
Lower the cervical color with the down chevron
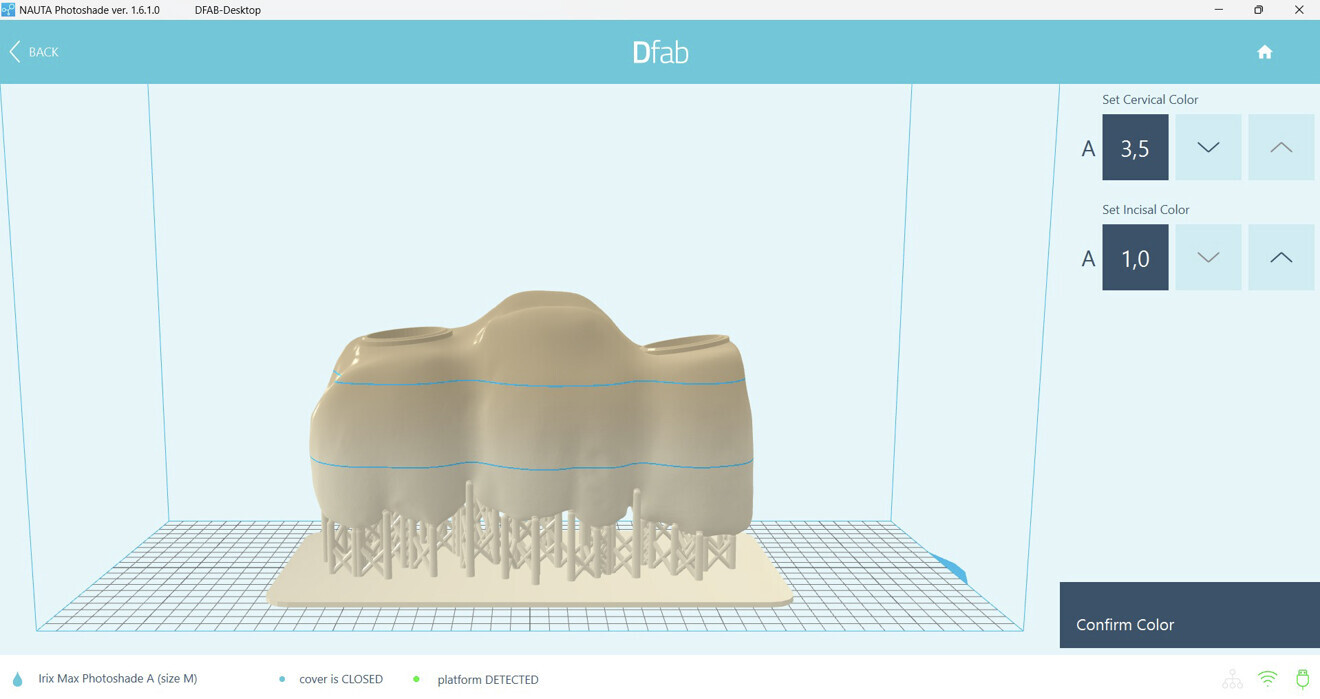(x=1207, y=146)
